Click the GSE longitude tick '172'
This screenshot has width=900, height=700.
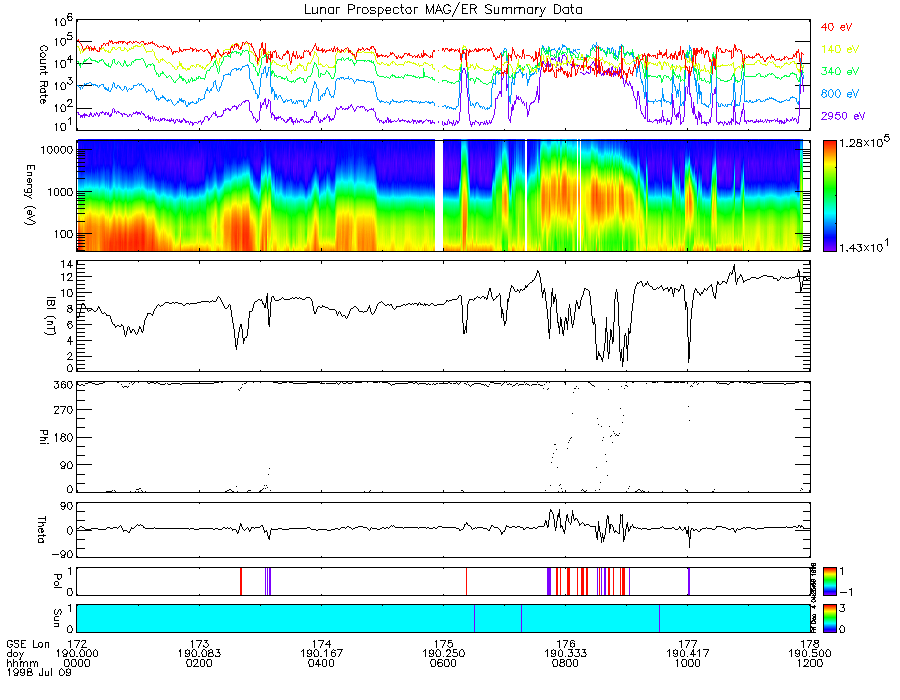pos(77,644)
